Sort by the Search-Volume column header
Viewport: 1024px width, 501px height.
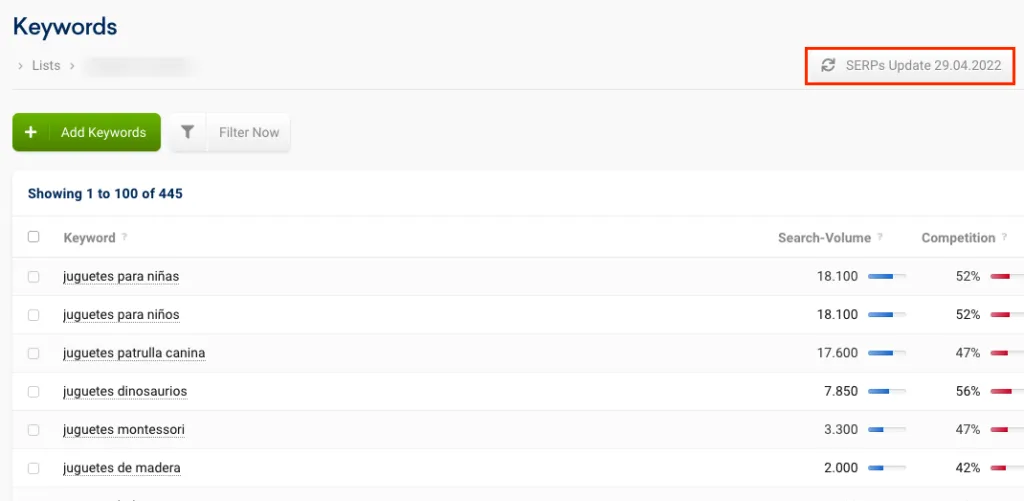[x=824, y=238]
